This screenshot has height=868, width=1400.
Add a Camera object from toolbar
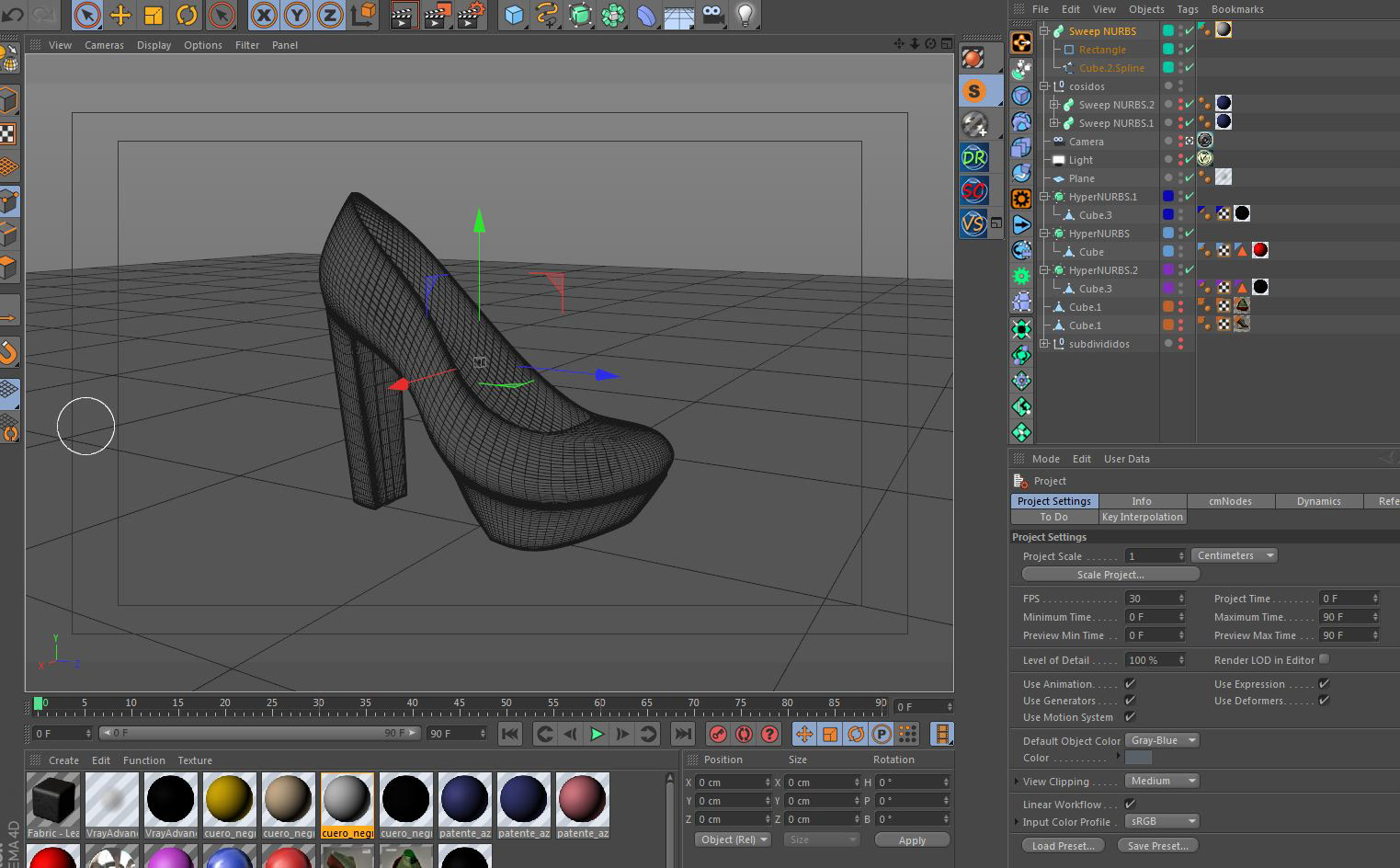pos(712,15)
